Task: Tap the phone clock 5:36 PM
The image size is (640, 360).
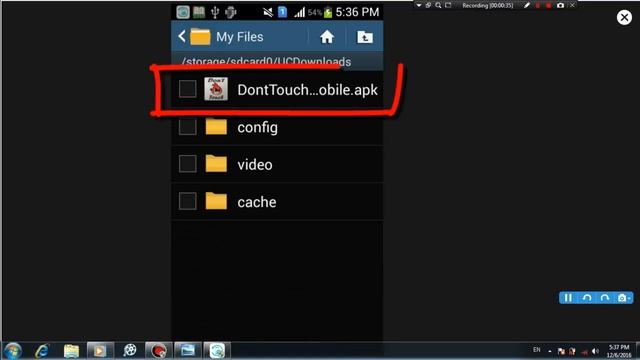Action: pyautogui.click(x=357, y=12)
